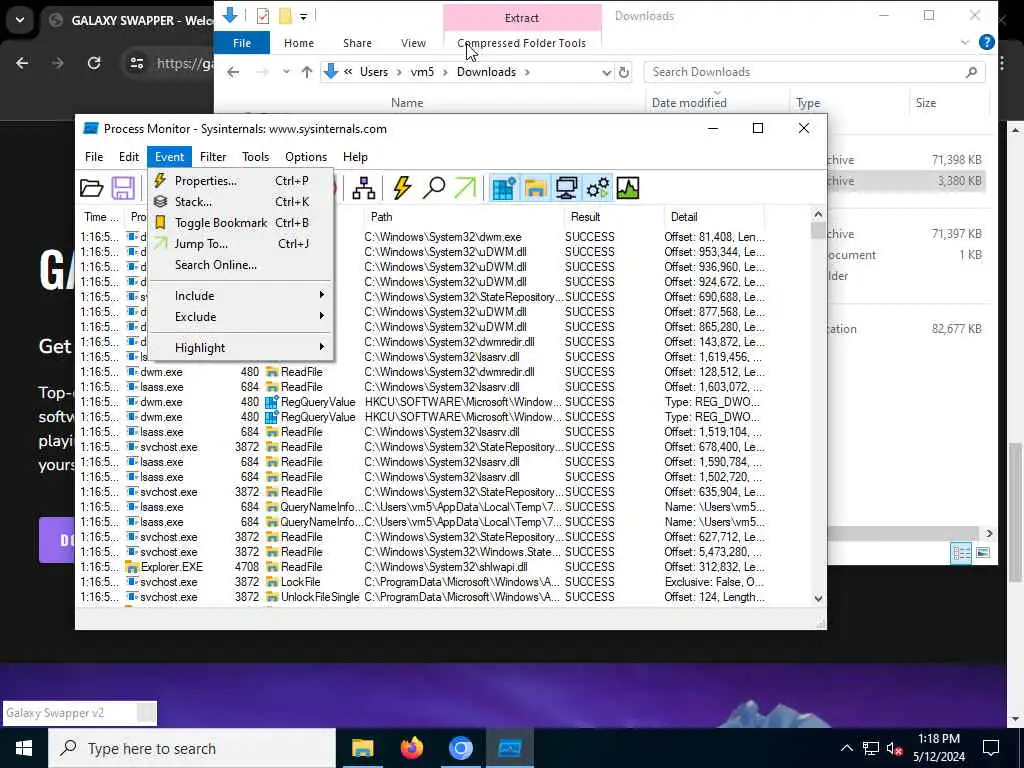The image size is (1024, 768).
Task: Toggle Show Process and Thread Activity icon
Action: (598, 188)
